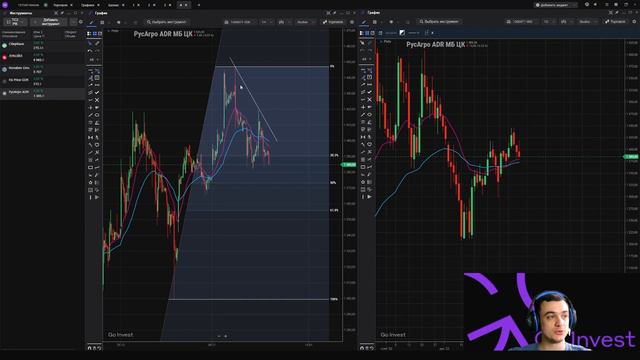Select the rectangle shape tool in right toolbar

(x=363, y=167)
